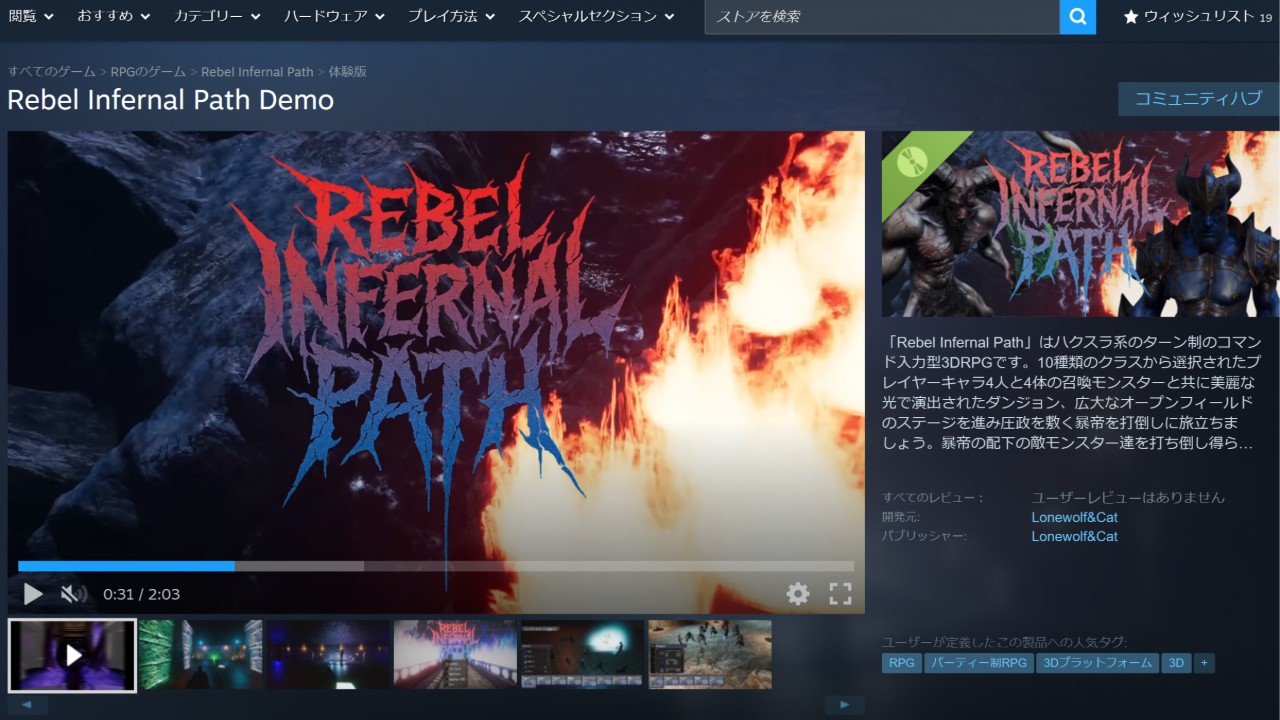This screenshot has width=1280, height=720.
Task: Show more tags via the + icon
Action: pyautogui.click(x=1204, y=662)
